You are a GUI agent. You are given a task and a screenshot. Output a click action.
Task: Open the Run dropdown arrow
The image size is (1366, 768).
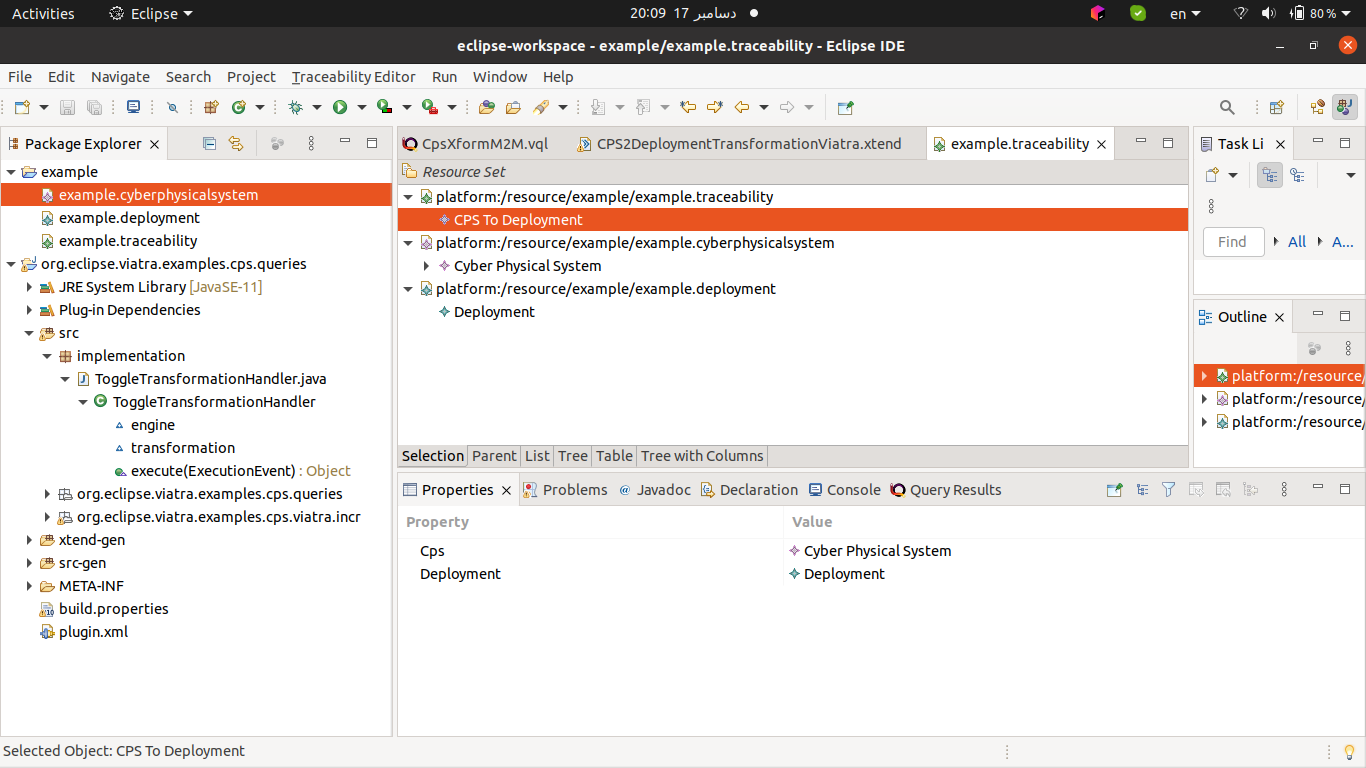tap(362, 107)
